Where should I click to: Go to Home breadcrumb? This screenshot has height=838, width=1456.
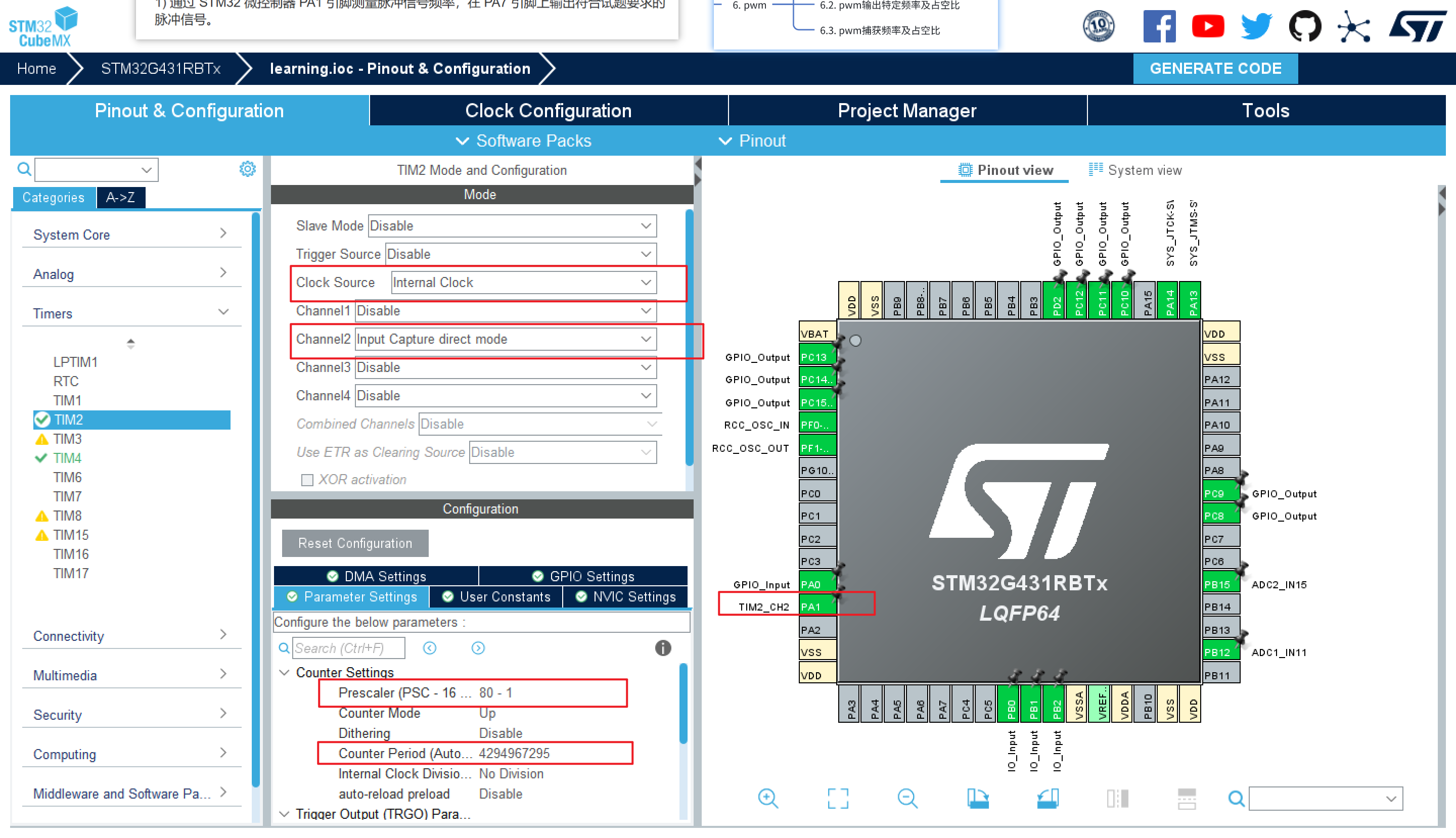coord(37,69)
